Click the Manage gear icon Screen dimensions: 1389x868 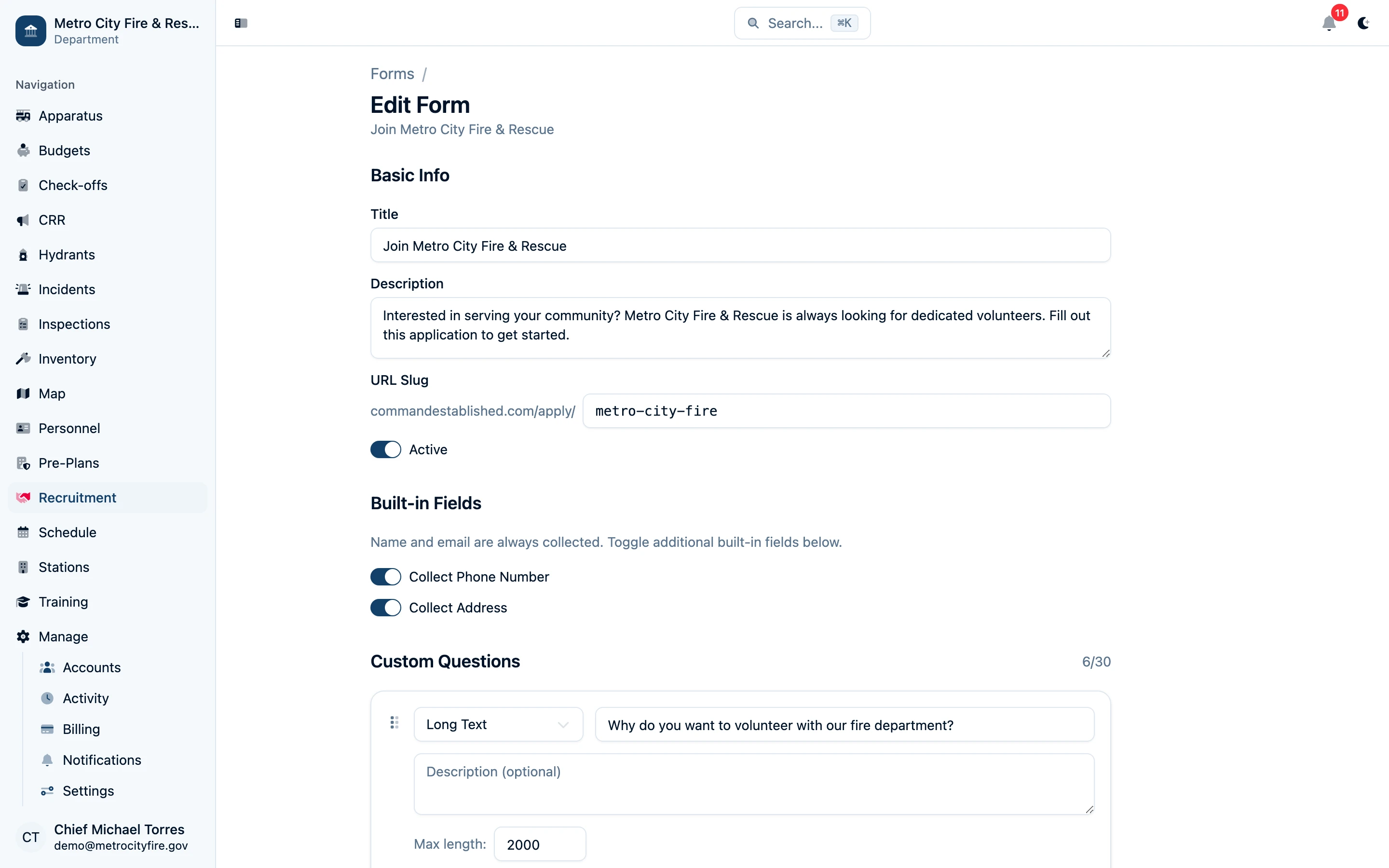(23, 637)
